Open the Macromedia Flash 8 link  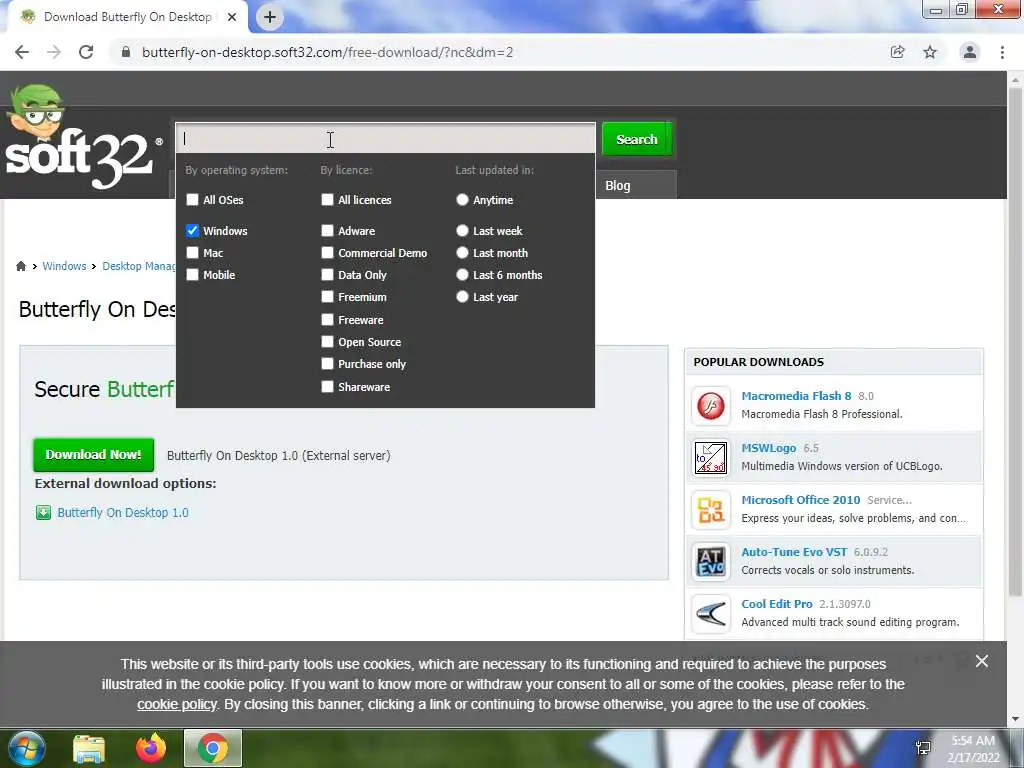(796, 396)
